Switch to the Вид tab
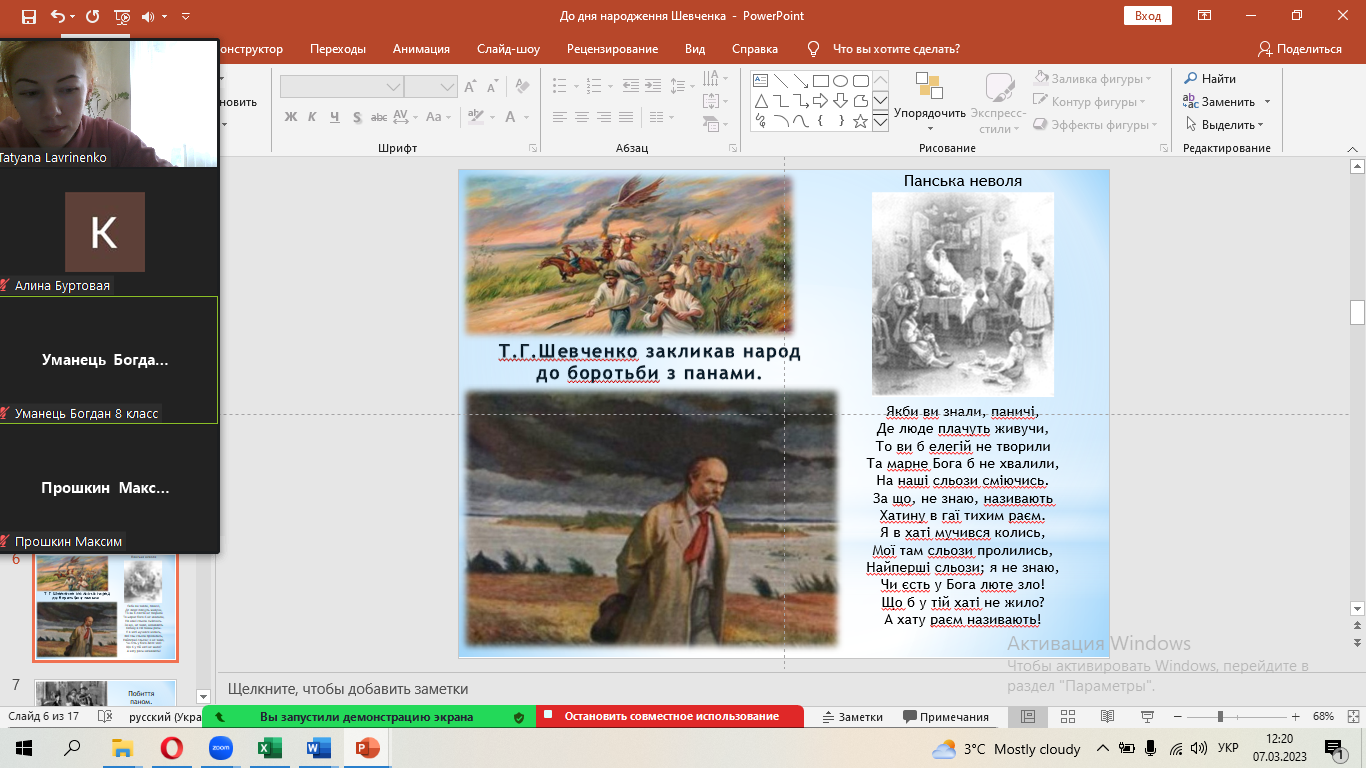The width and height of the screenshot is (1366, 768). [x=695, y=49]
